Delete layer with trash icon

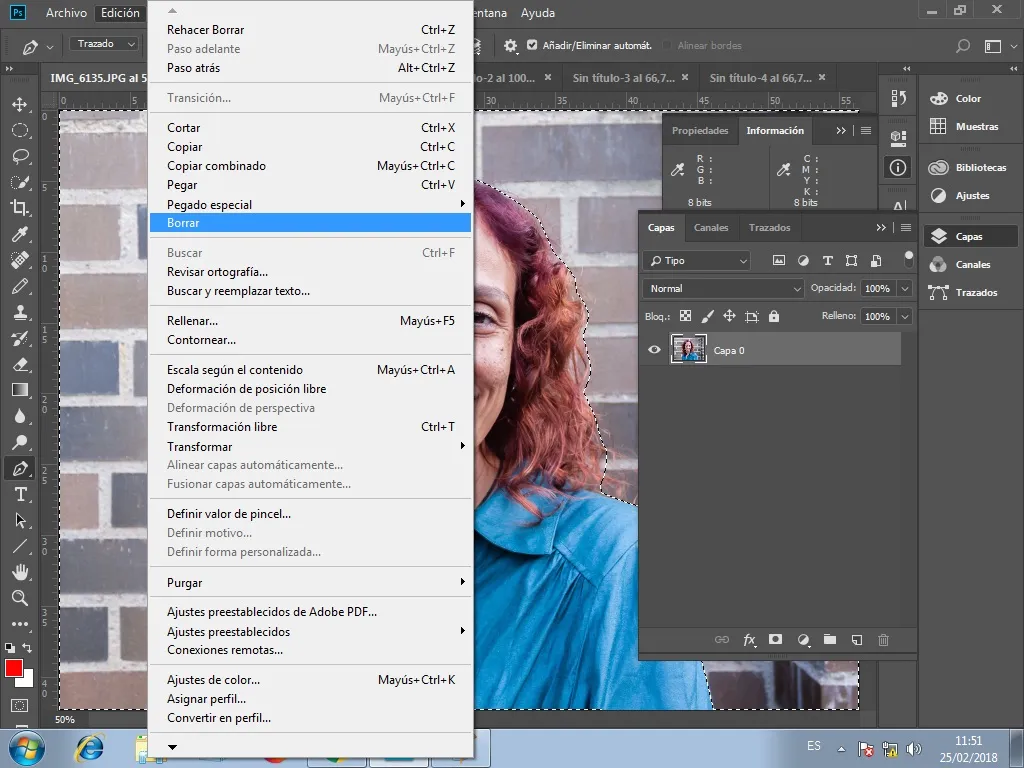[x=883, y=640]
